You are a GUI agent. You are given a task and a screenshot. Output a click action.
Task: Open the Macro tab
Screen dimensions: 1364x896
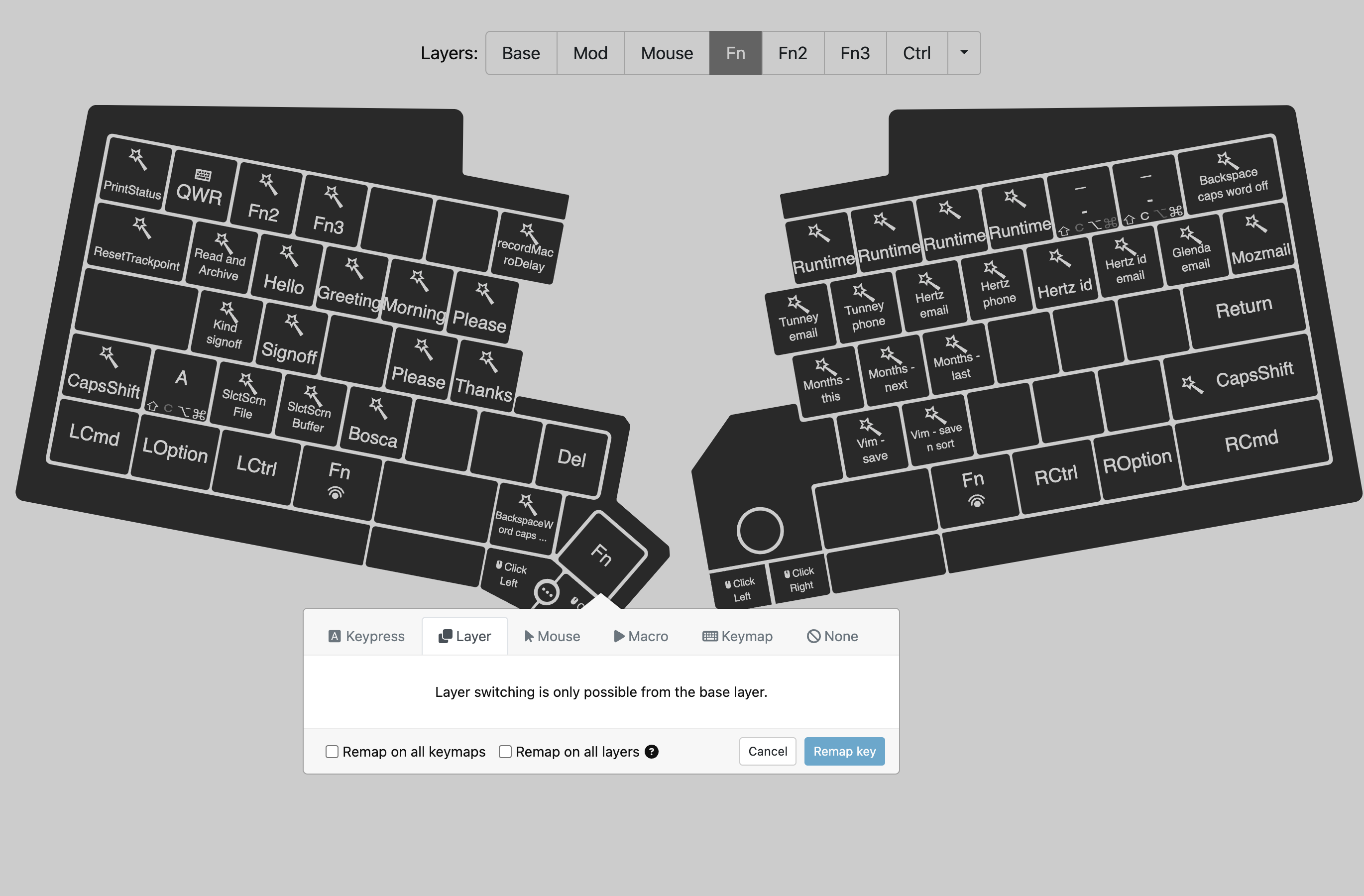(641, 636)
